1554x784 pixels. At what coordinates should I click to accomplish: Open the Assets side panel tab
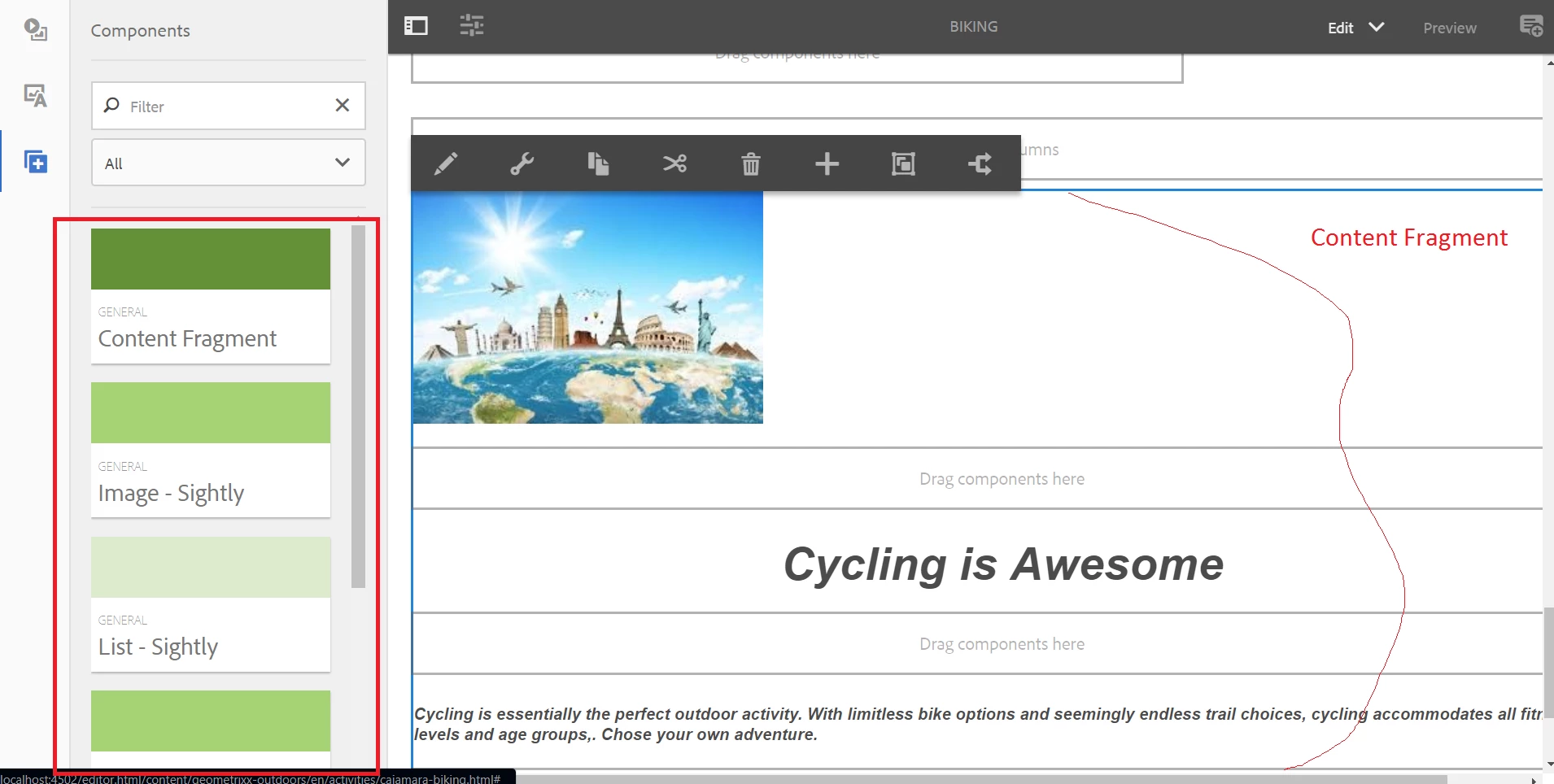point(35,30)
